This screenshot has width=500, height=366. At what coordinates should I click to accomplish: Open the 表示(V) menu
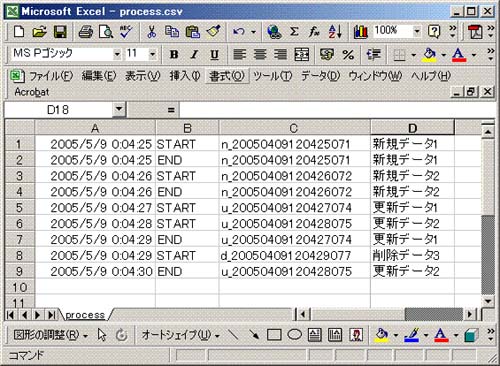[x=143, y=76]
